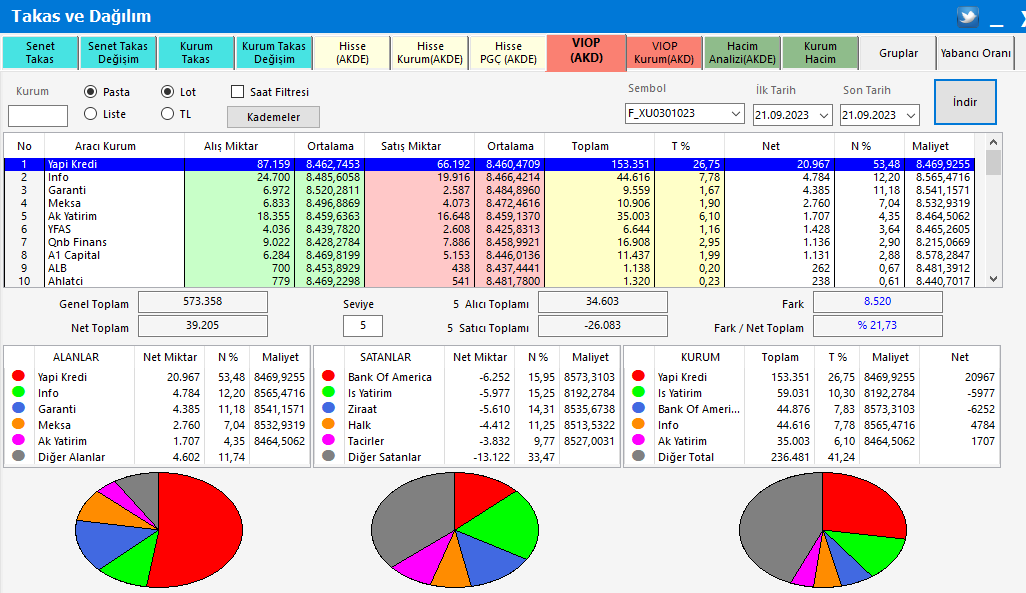Click the green dot beside Info in ALANLAR
This screenshot has width=1026, height=593.
(x=18, y=392)
